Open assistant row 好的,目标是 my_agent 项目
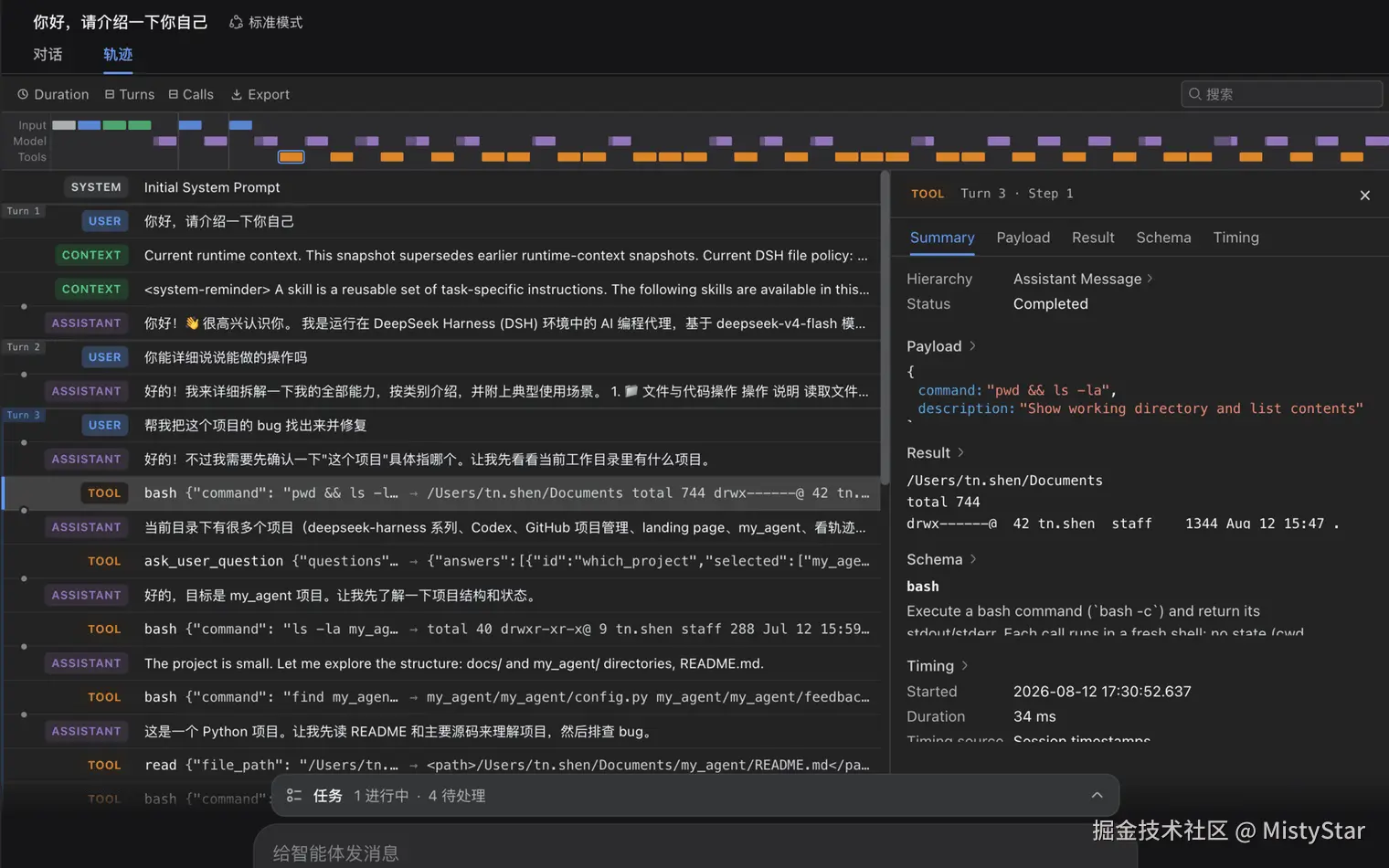The width and height of the screenshot is (1389, 868). (x=441, y=595)
